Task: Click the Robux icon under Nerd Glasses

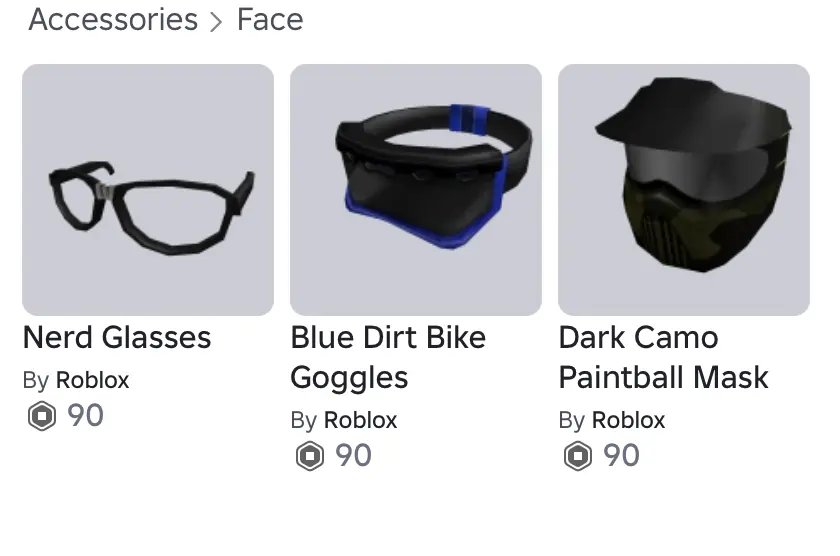Action: click(x=42, y=416)
